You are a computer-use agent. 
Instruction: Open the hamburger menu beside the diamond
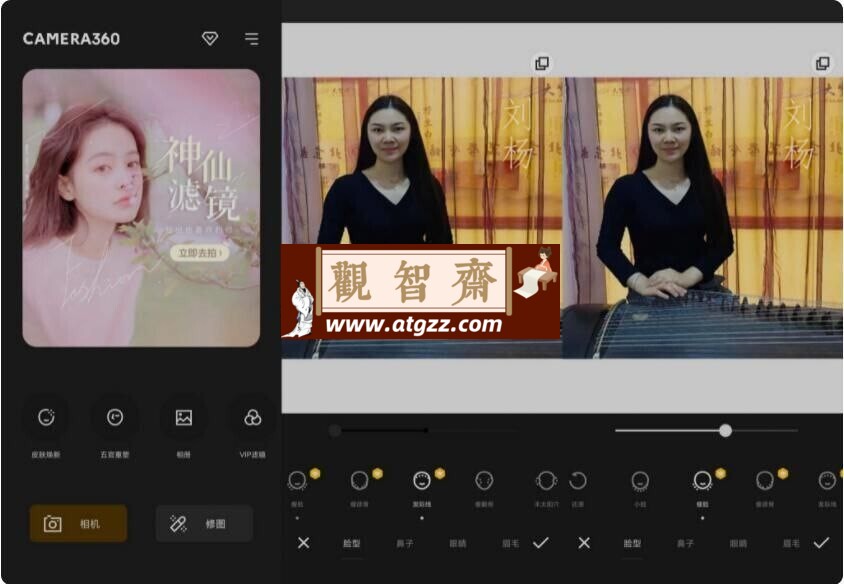(x=251, y=39)
